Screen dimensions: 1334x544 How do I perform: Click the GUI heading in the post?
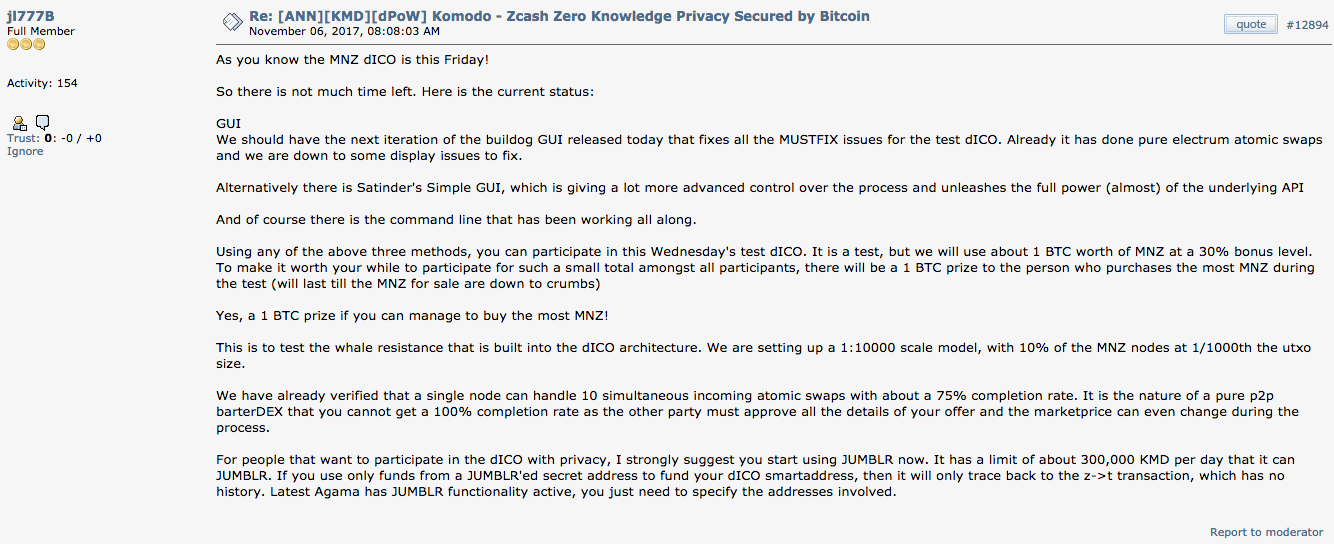click(228, 124)
